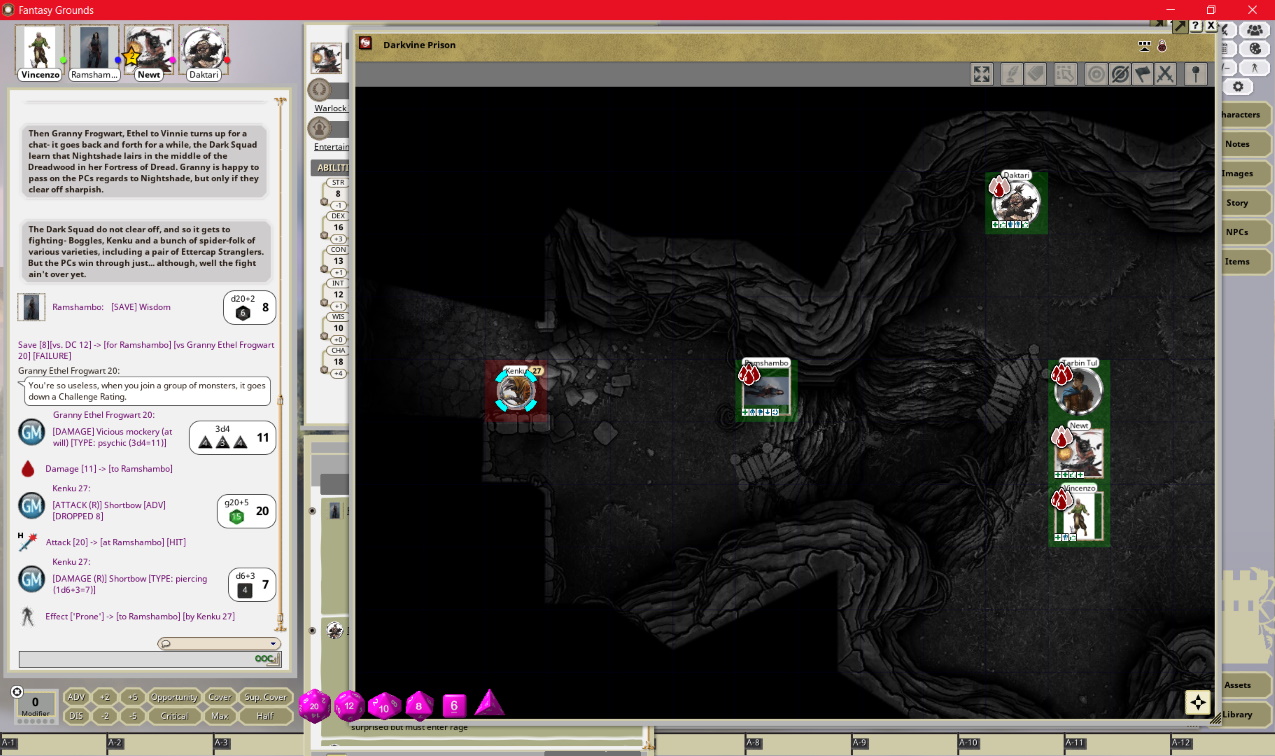Toggle the Critical modifier
The height and width of the screenshot is (756, 1275).
[x=174, y=716]
